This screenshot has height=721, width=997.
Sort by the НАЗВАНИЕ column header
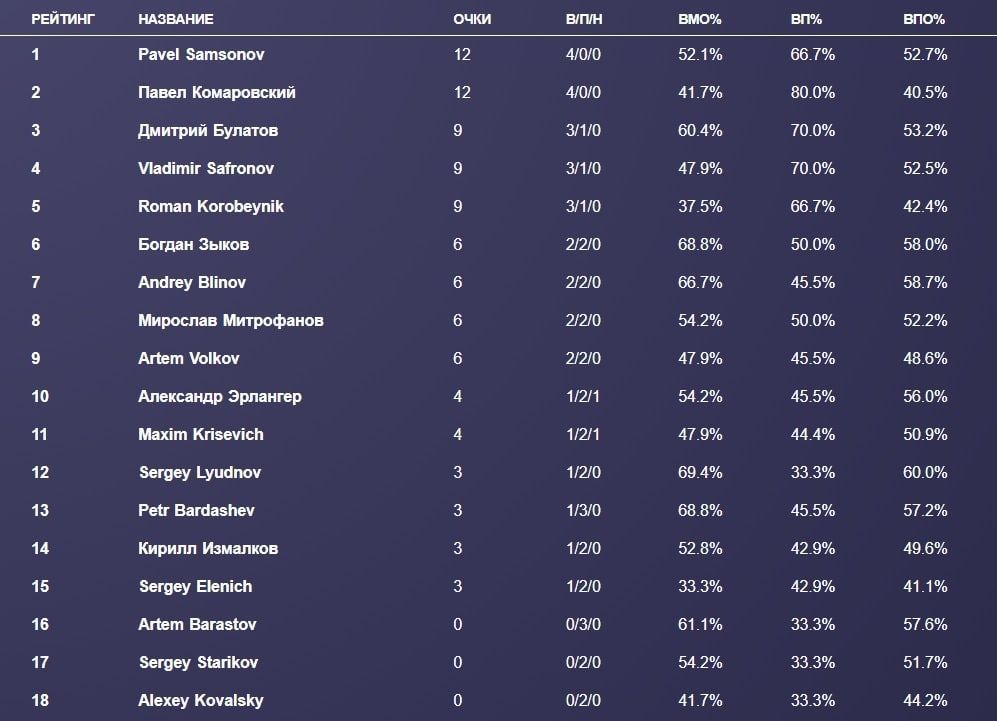(x=176, y=19)
